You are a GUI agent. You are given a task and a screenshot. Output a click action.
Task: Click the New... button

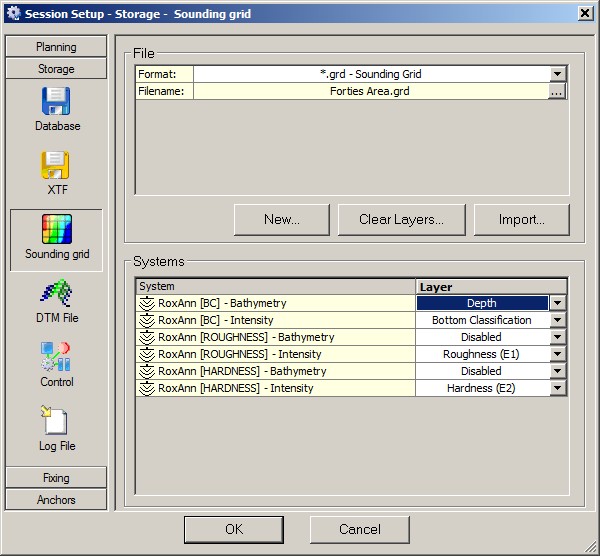(281, 219)
